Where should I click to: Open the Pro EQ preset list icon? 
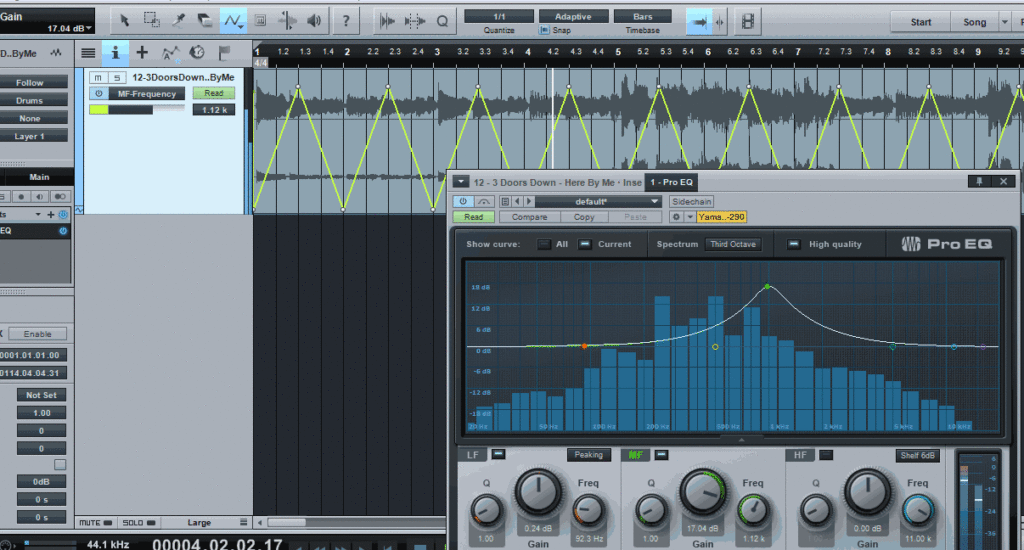(x=505, y=201)
